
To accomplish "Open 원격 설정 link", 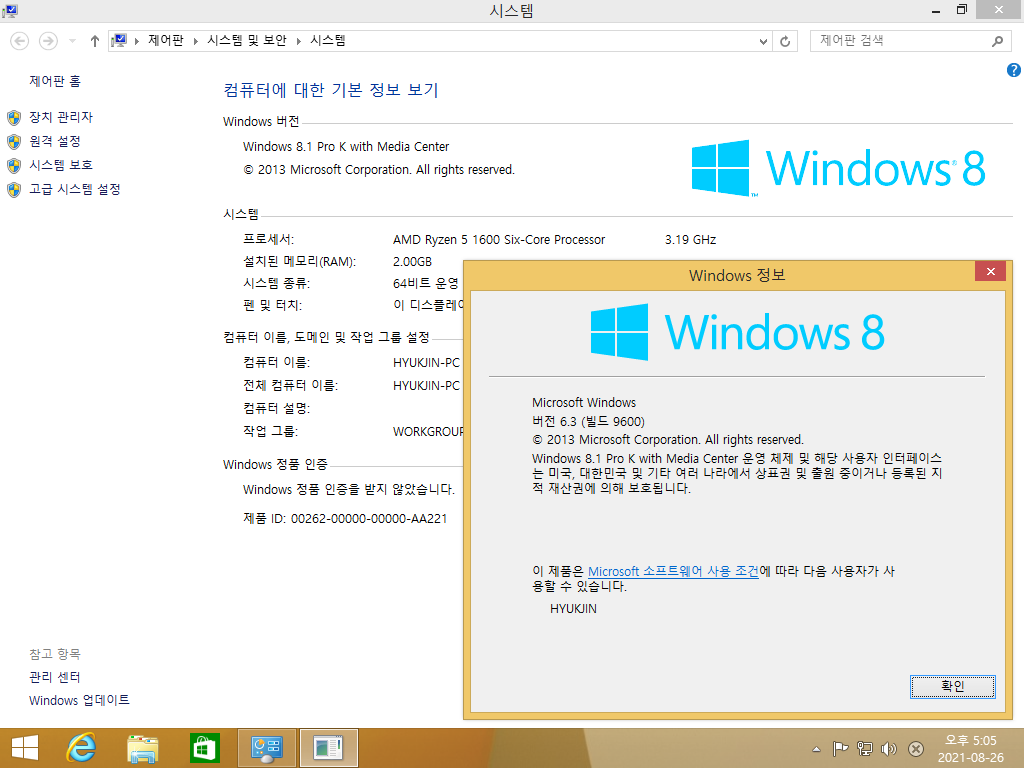I will [x=55, y=141].
